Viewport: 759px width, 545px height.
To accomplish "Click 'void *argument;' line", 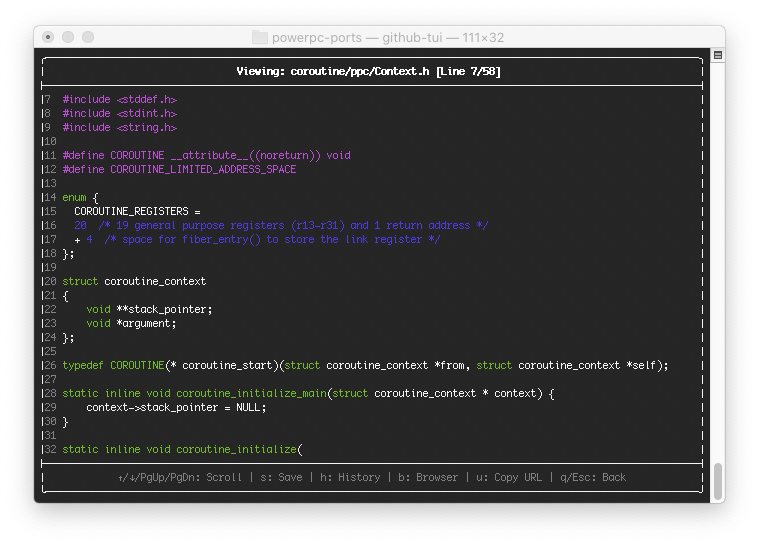I will (x=131, y=323).
